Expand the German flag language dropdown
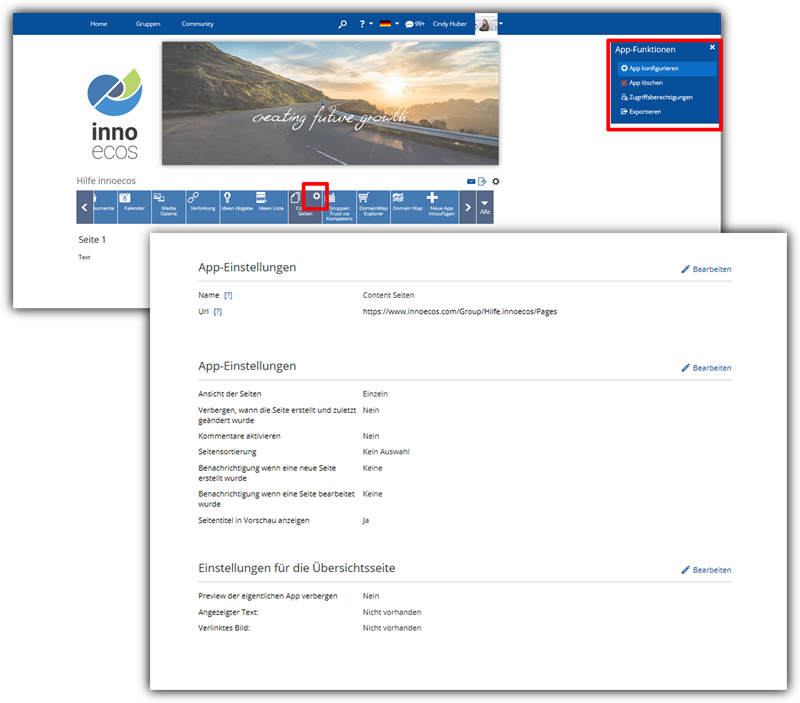The image size is (800, 703). [x=389, y=23]
